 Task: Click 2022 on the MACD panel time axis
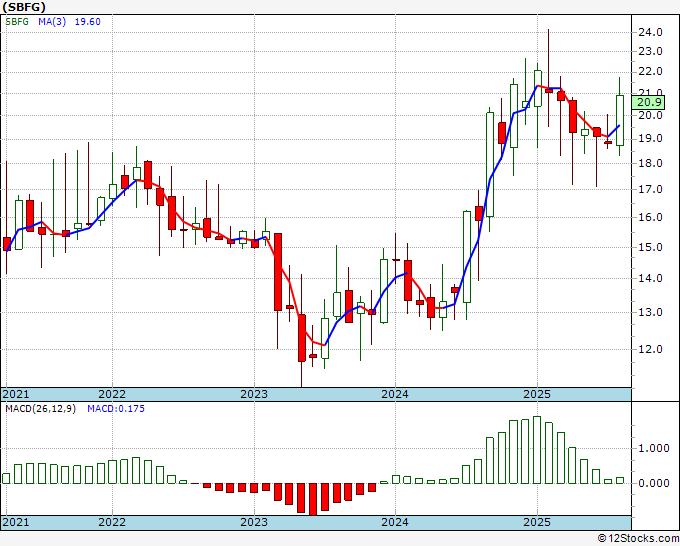112,522
